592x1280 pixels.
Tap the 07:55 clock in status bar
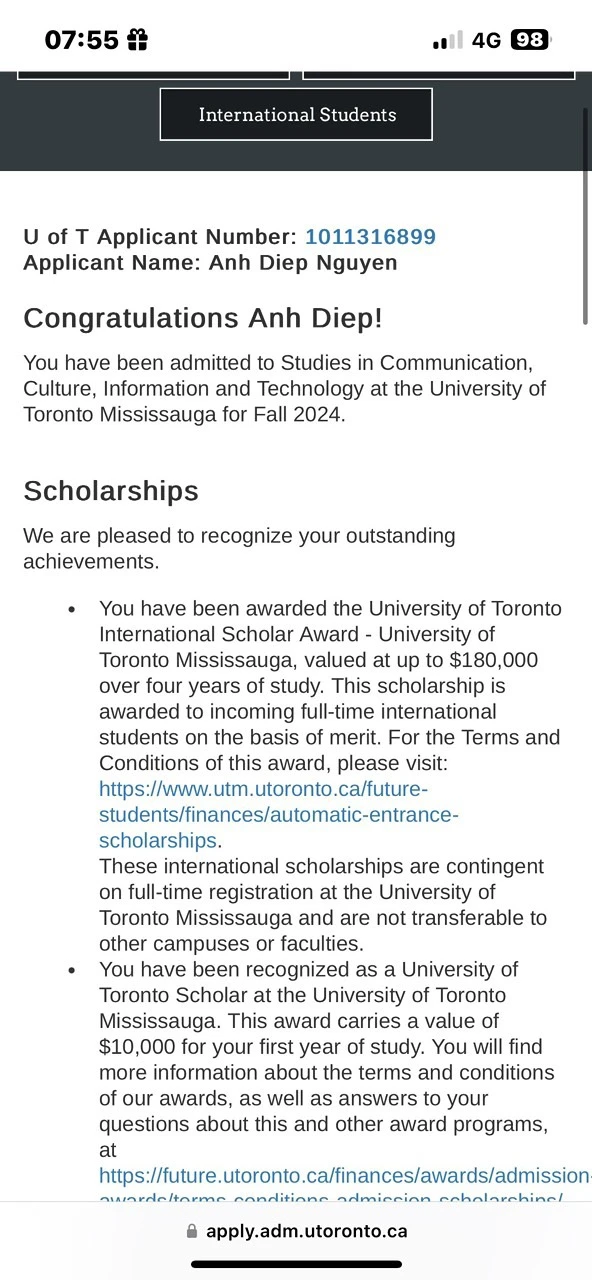coord(82,40)
